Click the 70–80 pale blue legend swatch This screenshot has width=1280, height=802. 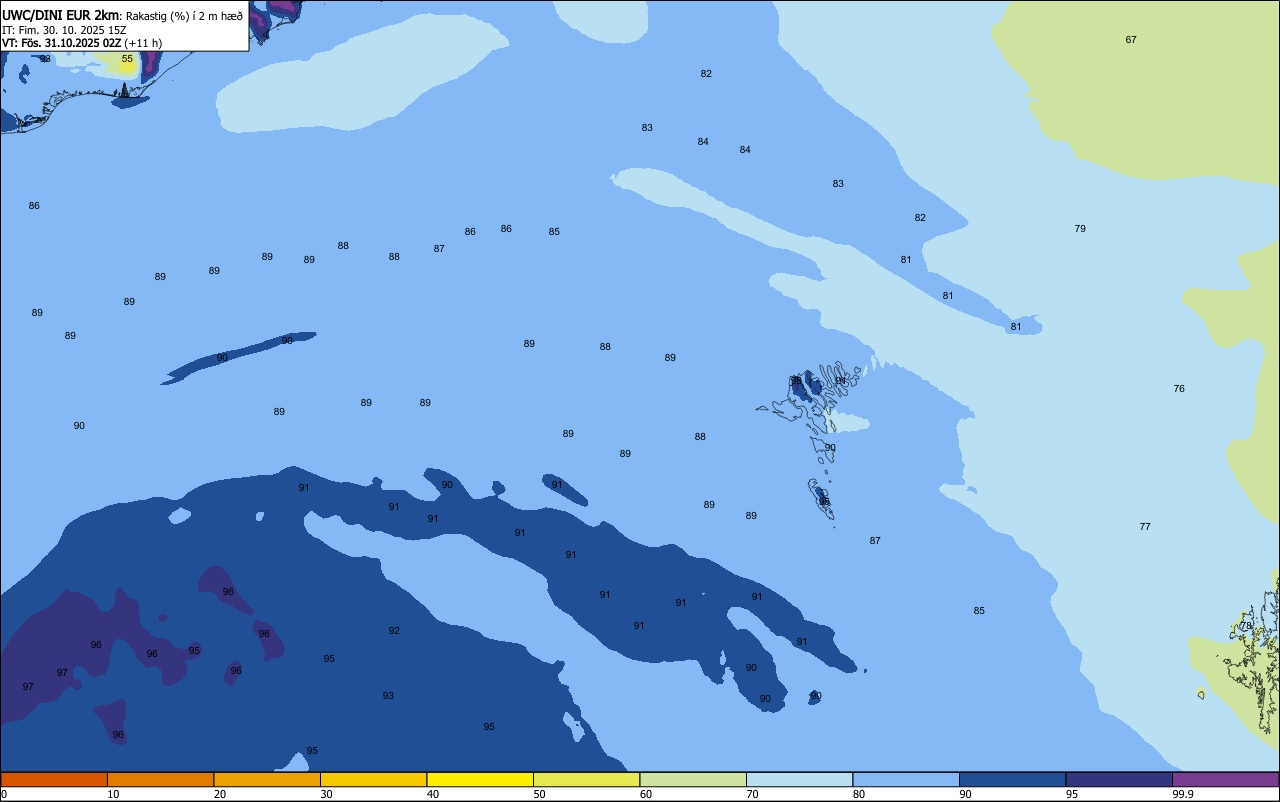coord(799,779)
